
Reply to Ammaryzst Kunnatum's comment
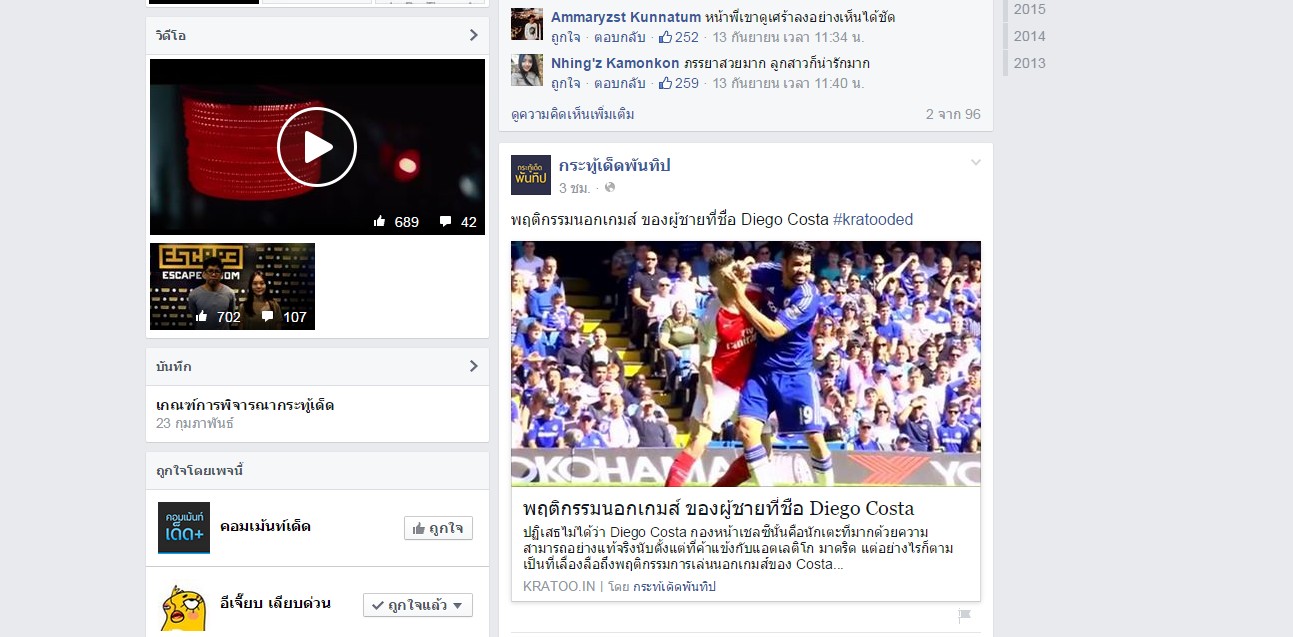click(622, 37)
